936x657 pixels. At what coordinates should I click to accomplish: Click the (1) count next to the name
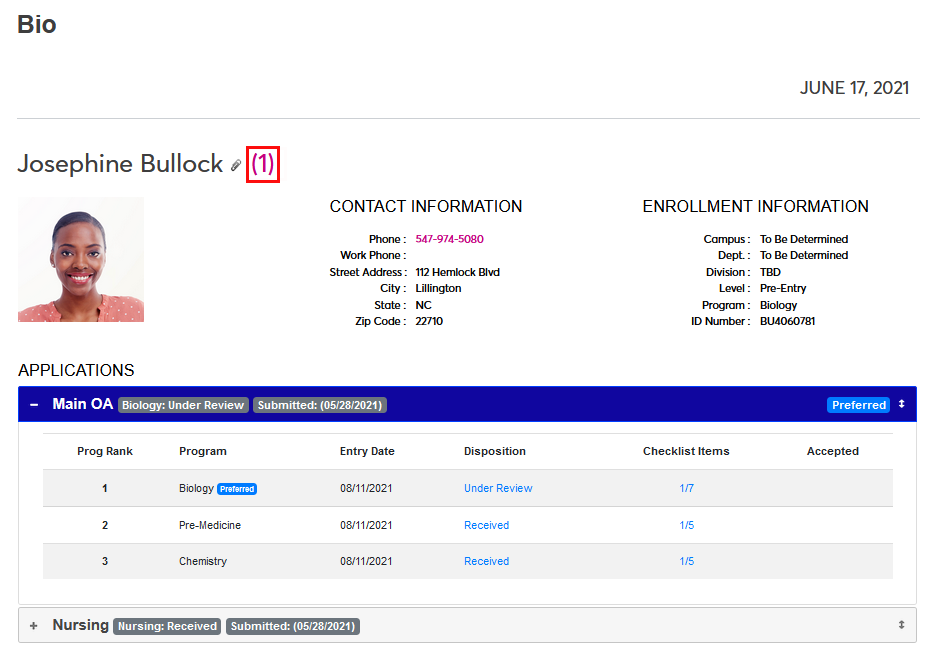pos(262,164)
